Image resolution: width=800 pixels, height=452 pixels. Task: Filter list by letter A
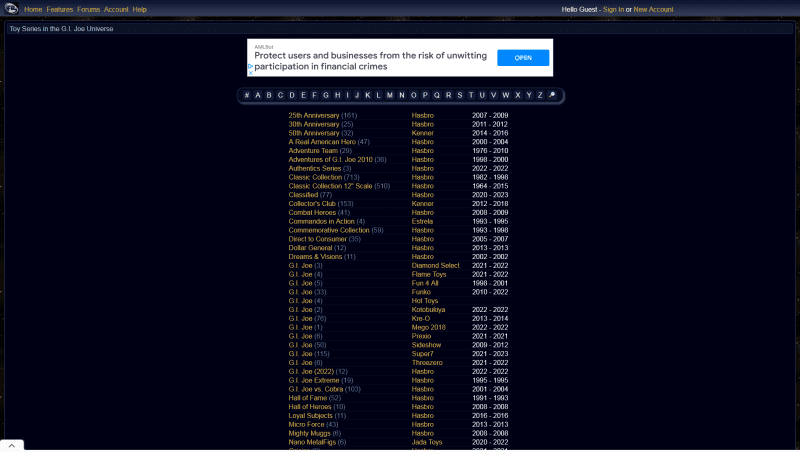point(258,95)
